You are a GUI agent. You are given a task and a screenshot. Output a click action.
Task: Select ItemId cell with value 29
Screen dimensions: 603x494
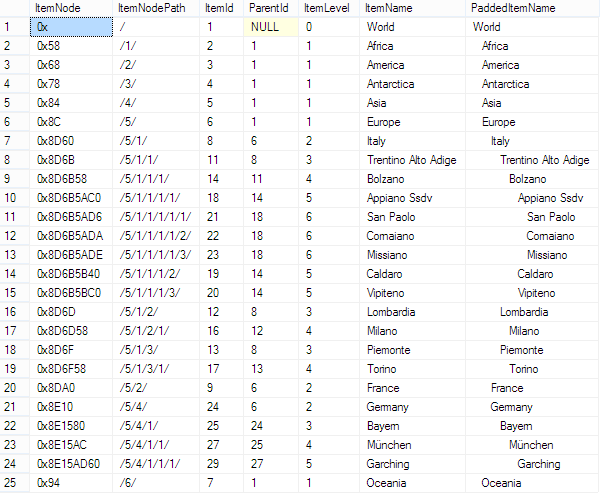[x=222, y=464]
